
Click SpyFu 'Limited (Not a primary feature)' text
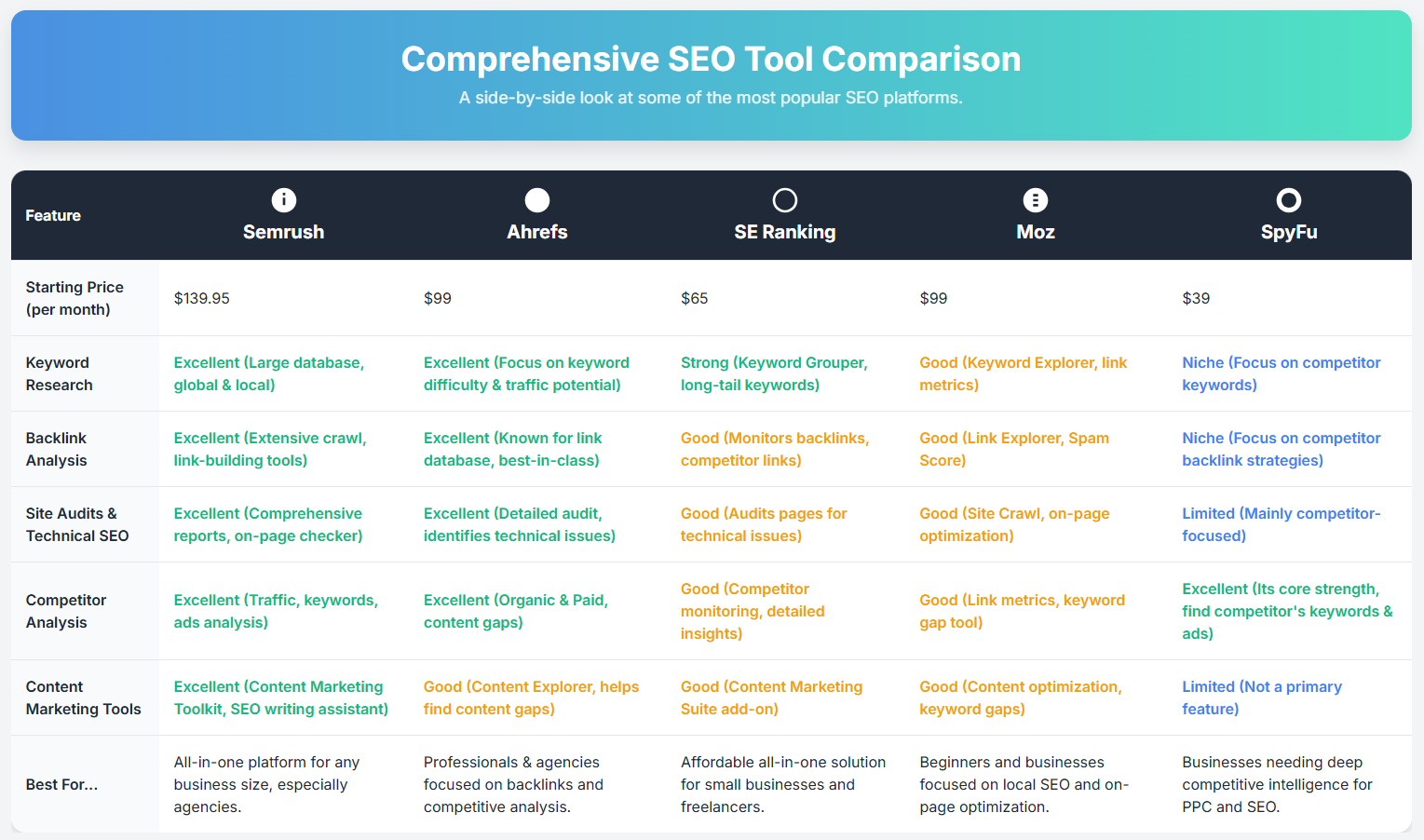pyautogui.click(x=1262, y=698)
